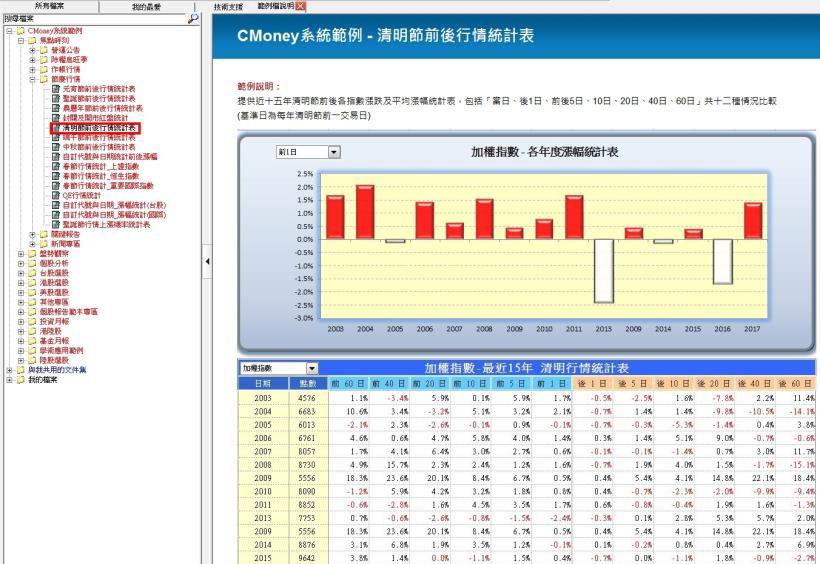Collapse the CMoney系統範例 root node
The image size is (820, 564).
coord(9,31)
